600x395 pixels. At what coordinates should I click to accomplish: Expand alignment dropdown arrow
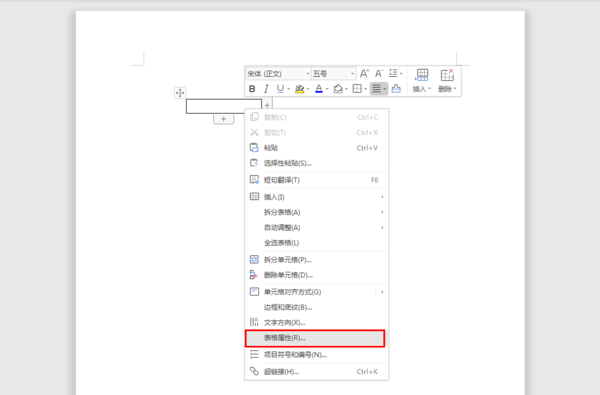385,89
